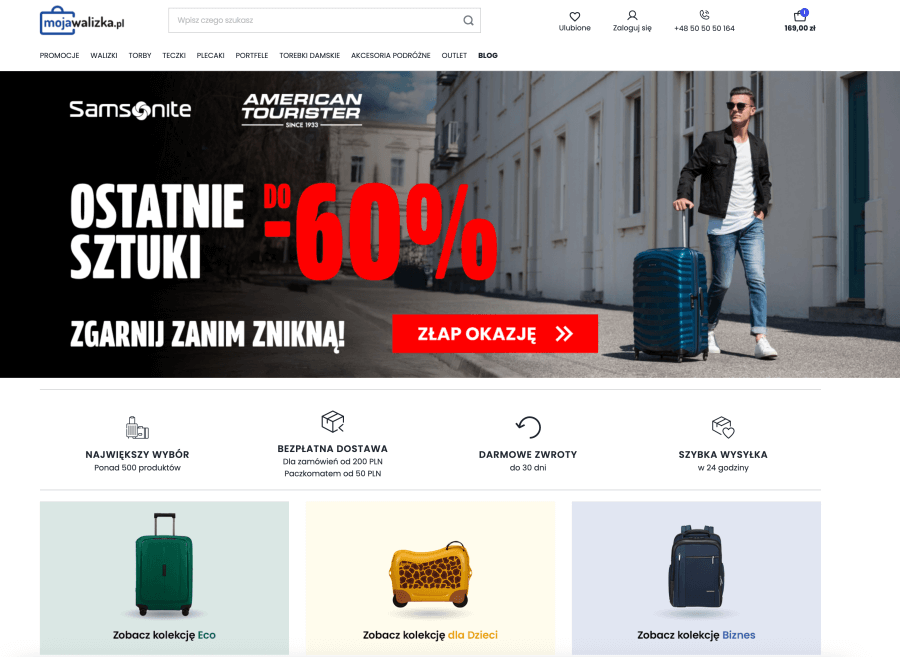Click the Szybka wysyłka package icon
This screenshot has height=657, width=900.
723,427
